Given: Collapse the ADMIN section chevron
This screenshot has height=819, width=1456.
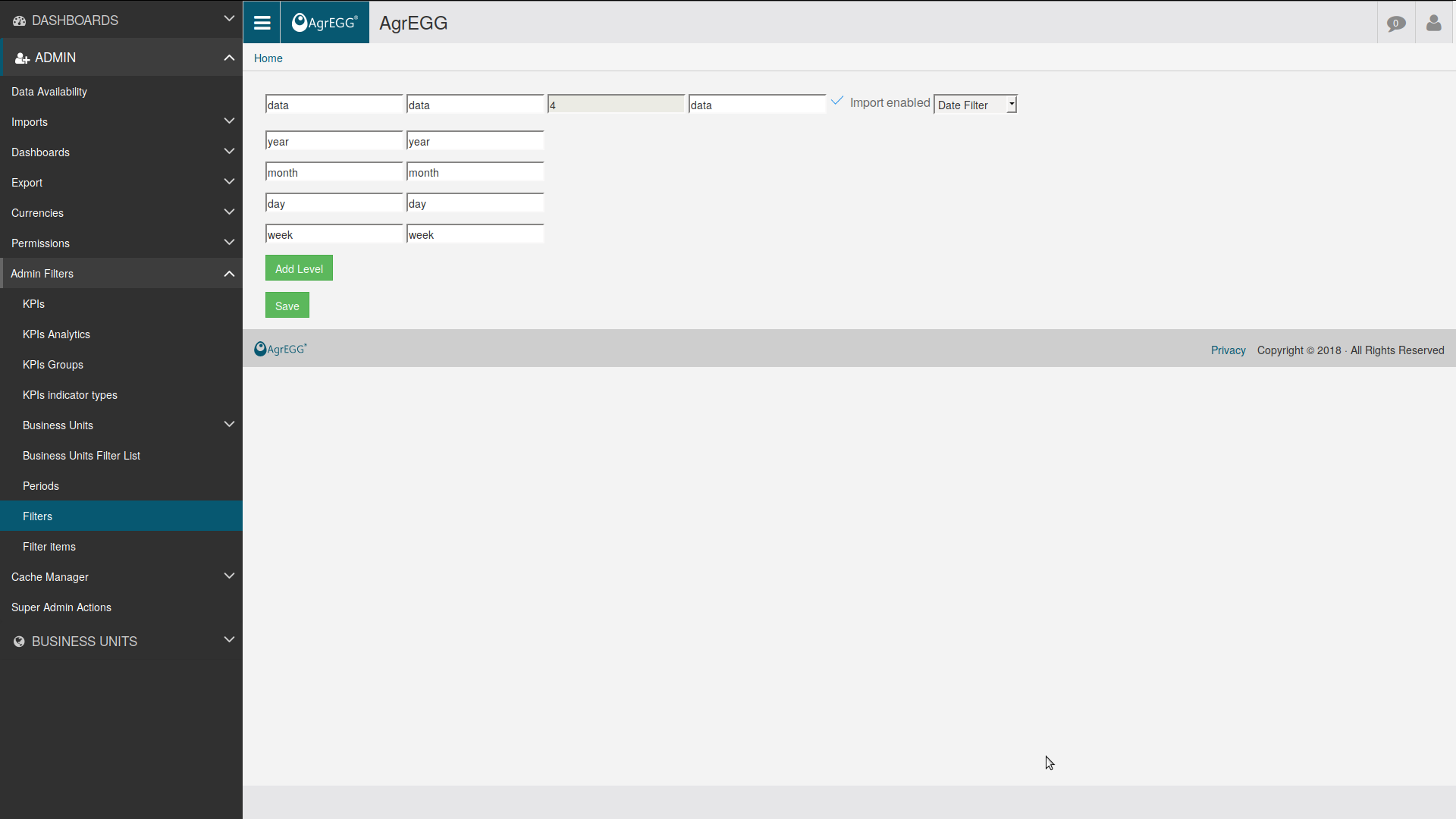Looking at the screenshot, I should click(229, 58).
